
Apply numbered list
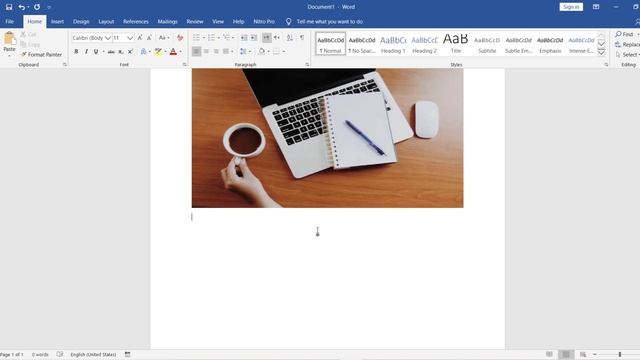(x=211, y=38)
